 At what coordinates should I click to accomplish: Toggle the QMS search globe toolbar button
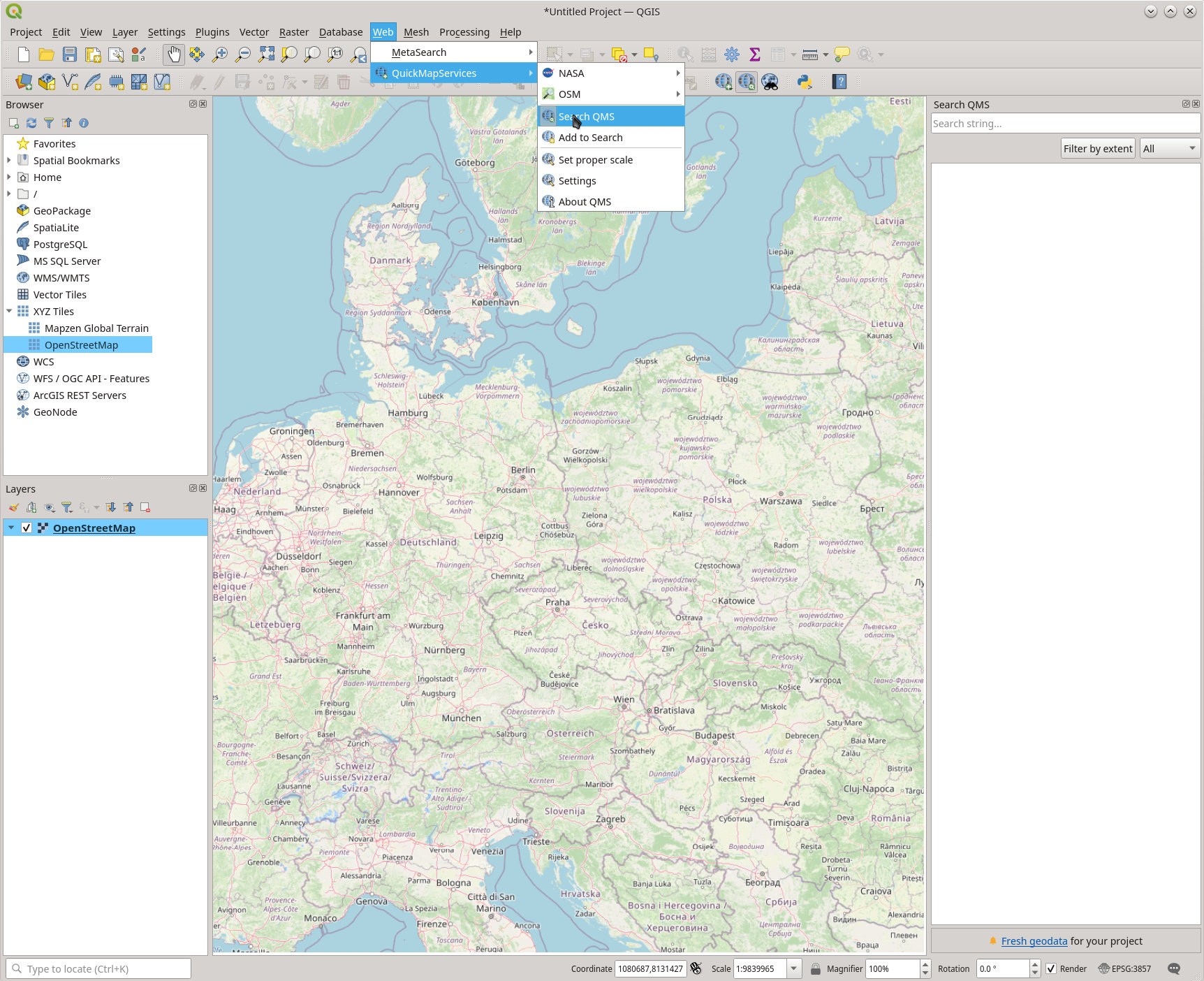(747, 82)
